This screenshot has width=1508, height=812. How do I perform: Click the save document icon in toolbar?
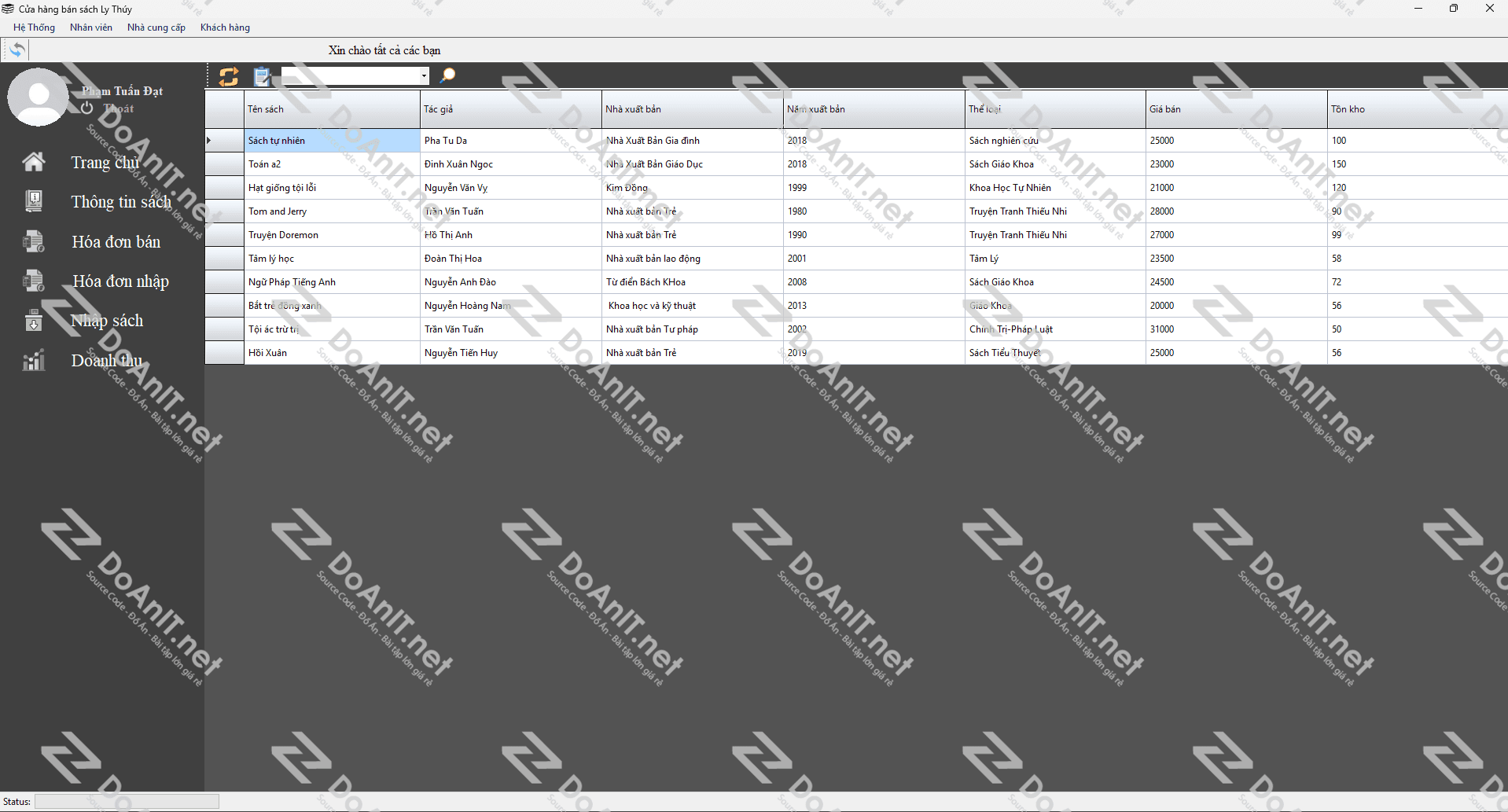click(262, 76)
